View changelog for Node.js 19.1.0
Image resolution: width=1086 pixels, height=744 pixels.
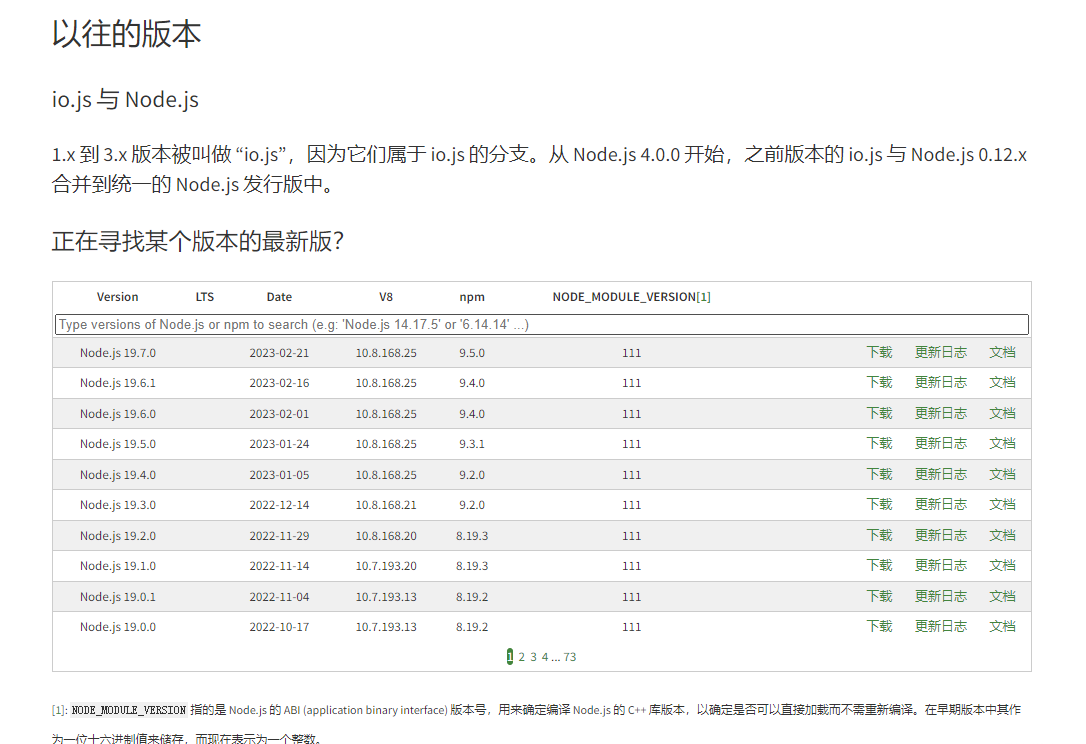pyautogui.click(x=941, y=565)
